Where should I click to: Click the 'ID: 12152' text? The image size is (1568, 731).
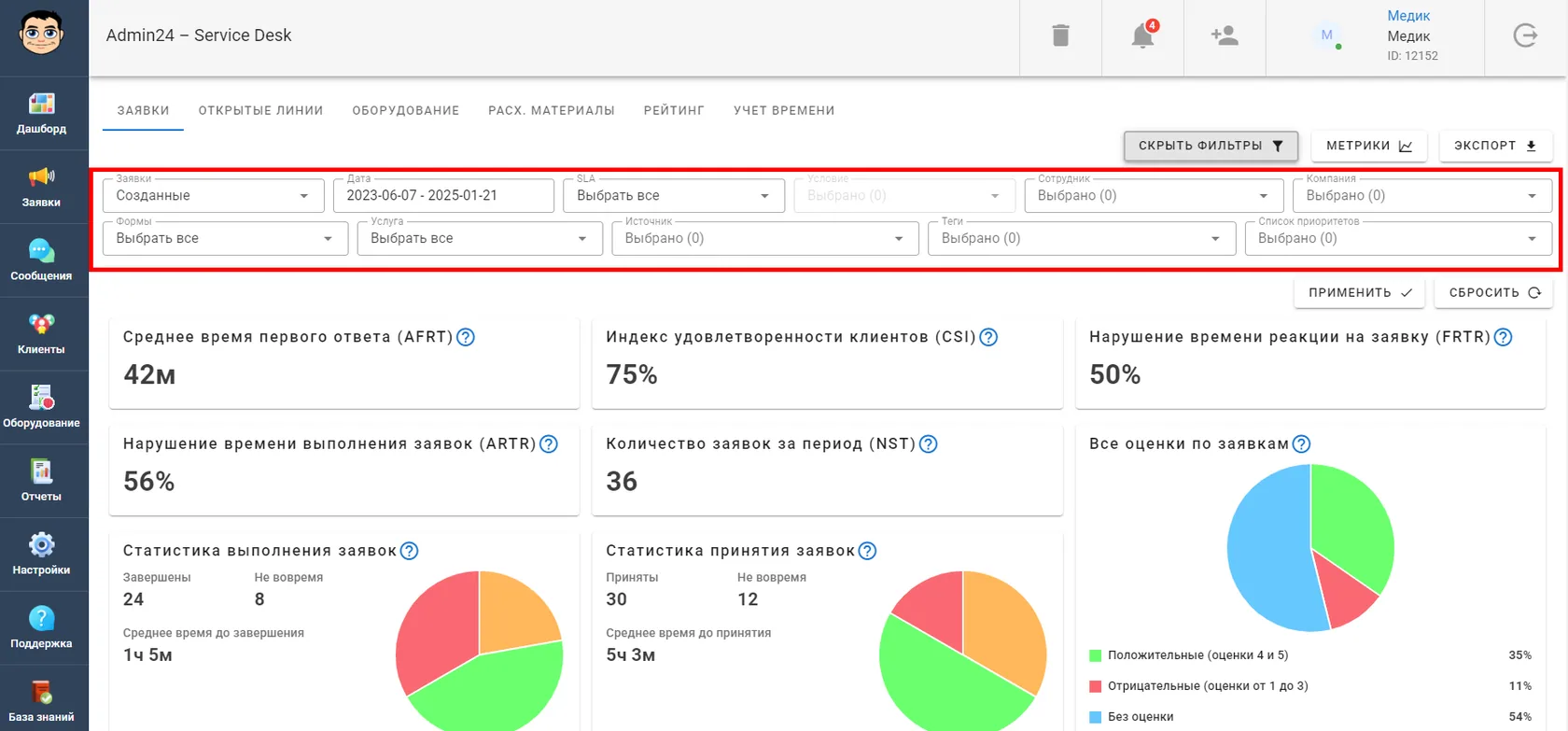coord(1412,56)
